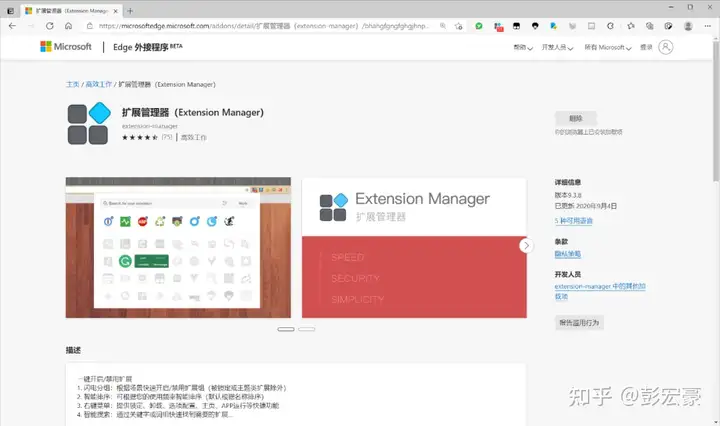720x426 pixels.
Task: Open the tab actions icon at top-left
Action: 10,11
